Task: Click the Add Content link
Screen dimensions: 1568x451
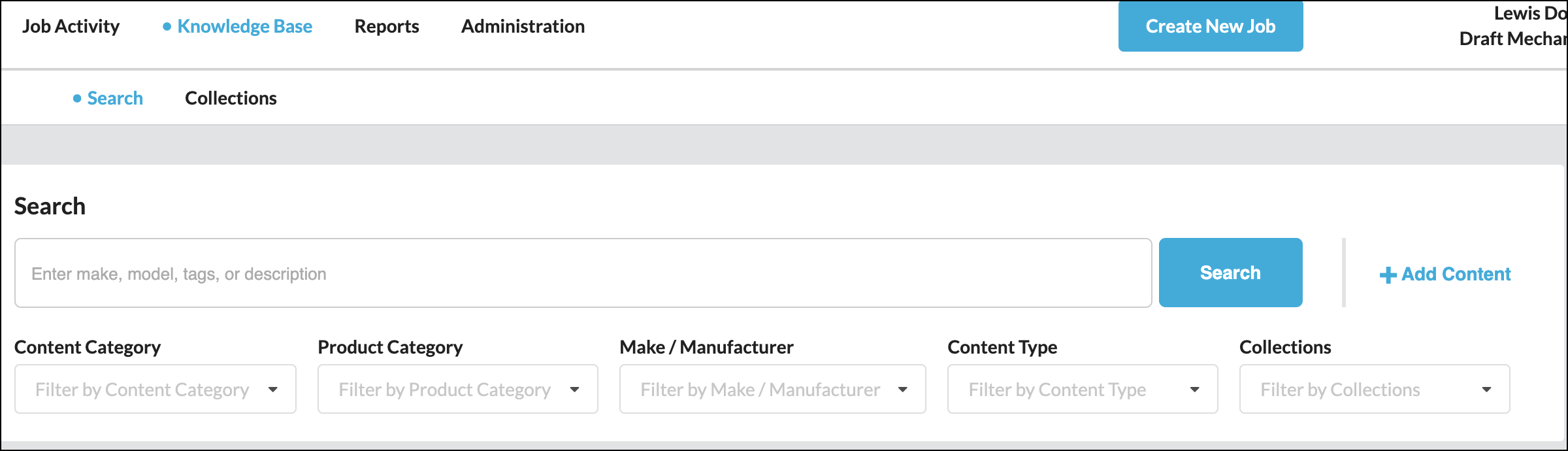Action: point(1456,275)
